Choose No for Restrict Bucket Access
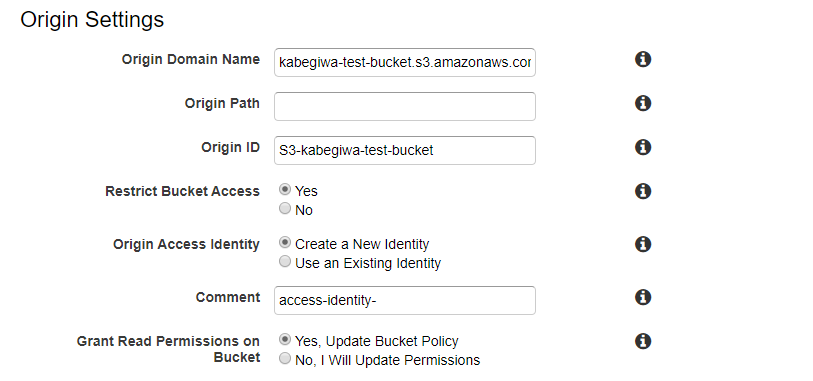Screen dimensions: 813x381 click(x=285, y=209)
